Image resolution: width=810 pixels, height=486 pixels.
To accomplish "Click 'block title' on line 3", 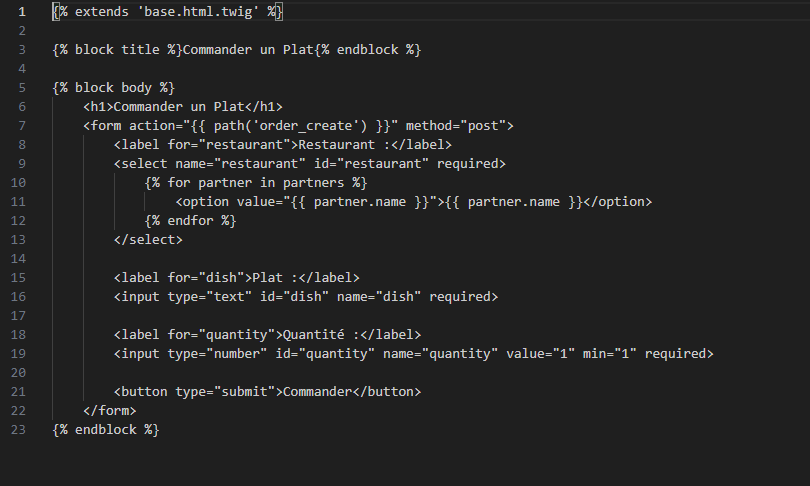I will click(x=117, y=50).
